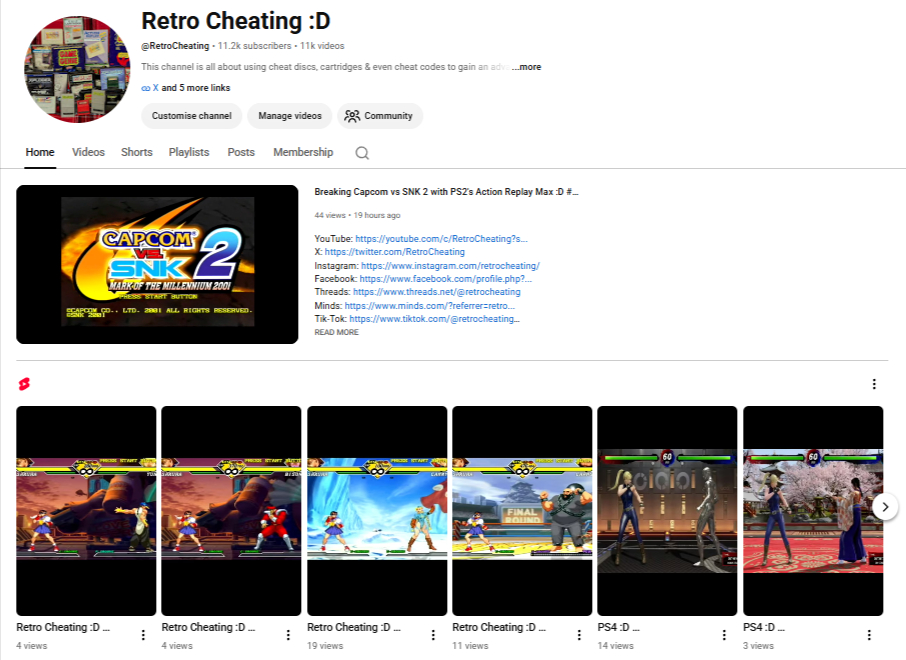Open the Minds referrer link

[x=429, y=306]
